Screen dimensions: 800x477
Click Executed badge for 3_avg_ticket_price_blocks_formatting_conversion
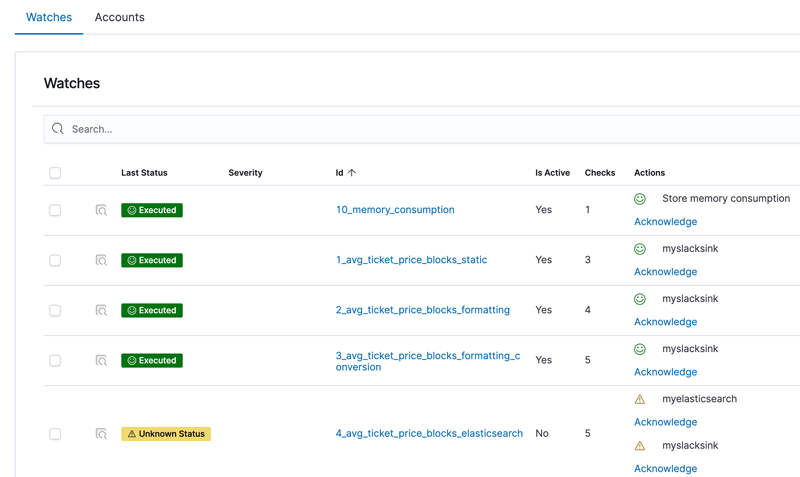point(152,361)
